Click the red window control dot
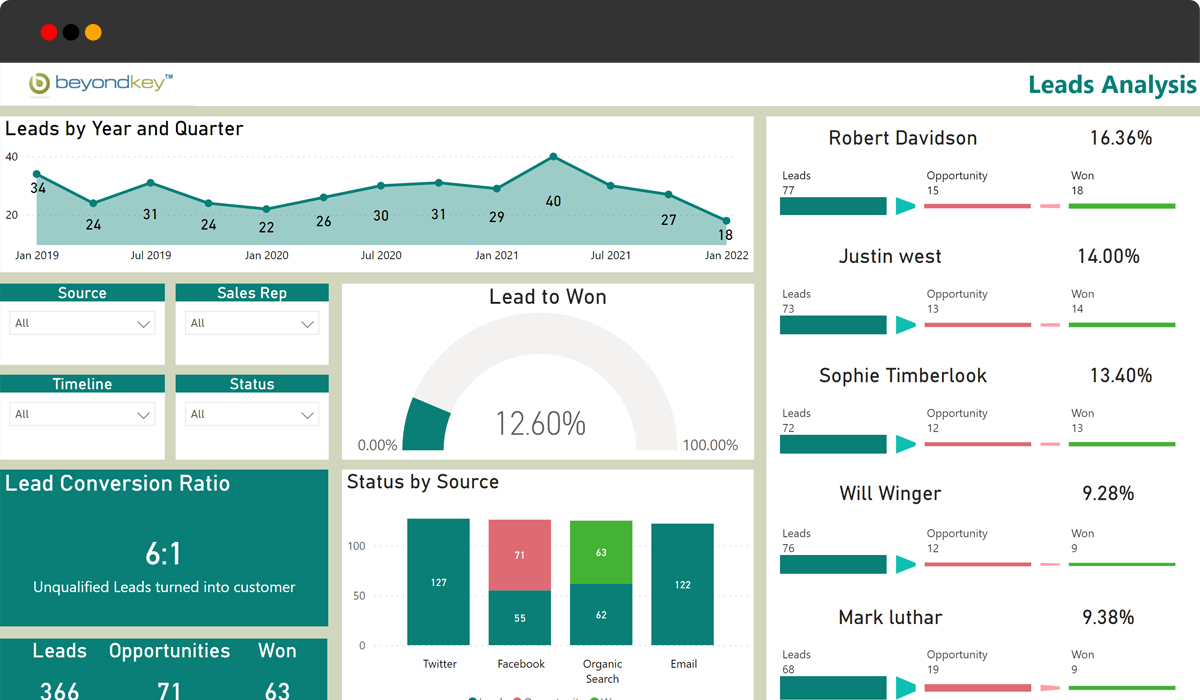 point(49,32)
